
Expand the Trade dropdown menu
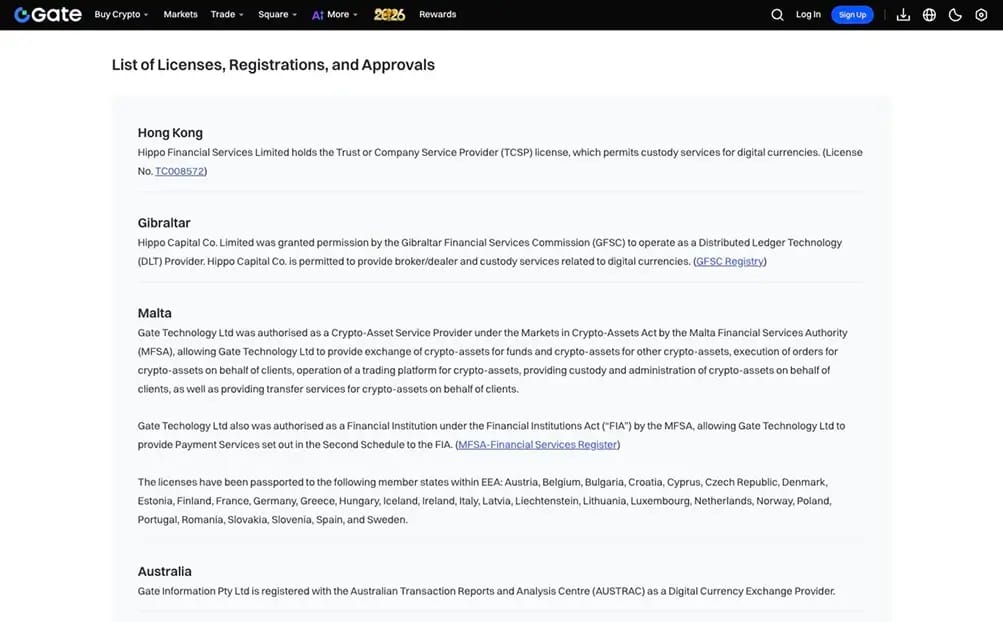227,14
